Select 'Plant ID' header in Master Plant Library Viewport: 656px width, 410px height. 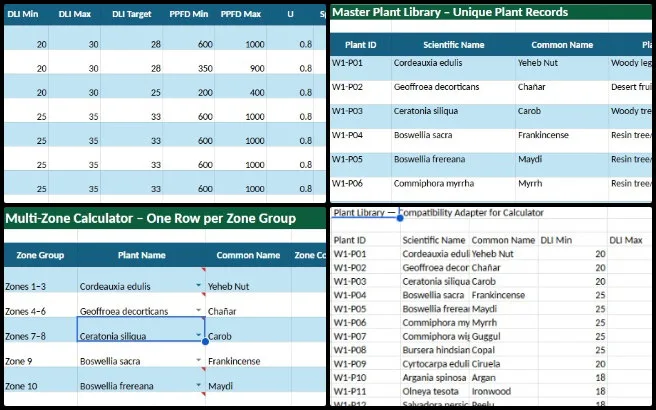coord(361,45)
